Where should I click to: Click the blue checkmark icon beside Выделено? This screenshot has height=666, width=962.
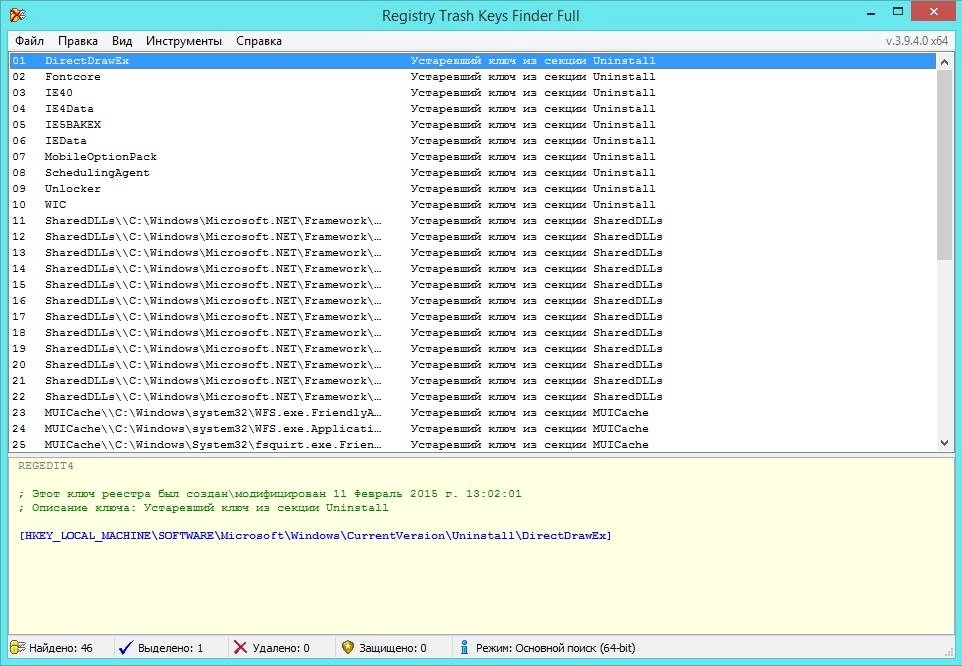pos(126,648)
